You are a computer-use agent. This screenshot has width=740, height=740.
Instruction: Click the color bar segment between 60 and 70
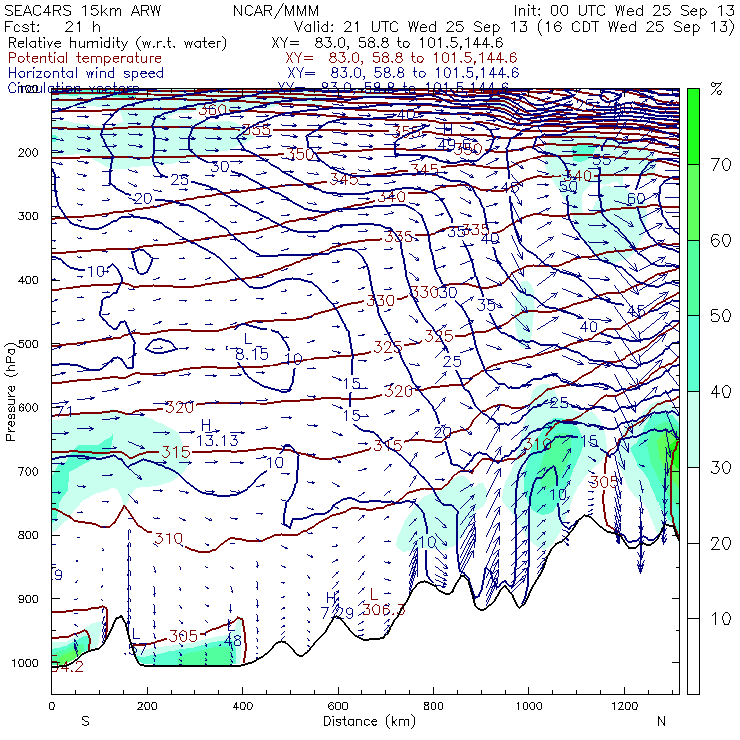(x=693, y=202)
